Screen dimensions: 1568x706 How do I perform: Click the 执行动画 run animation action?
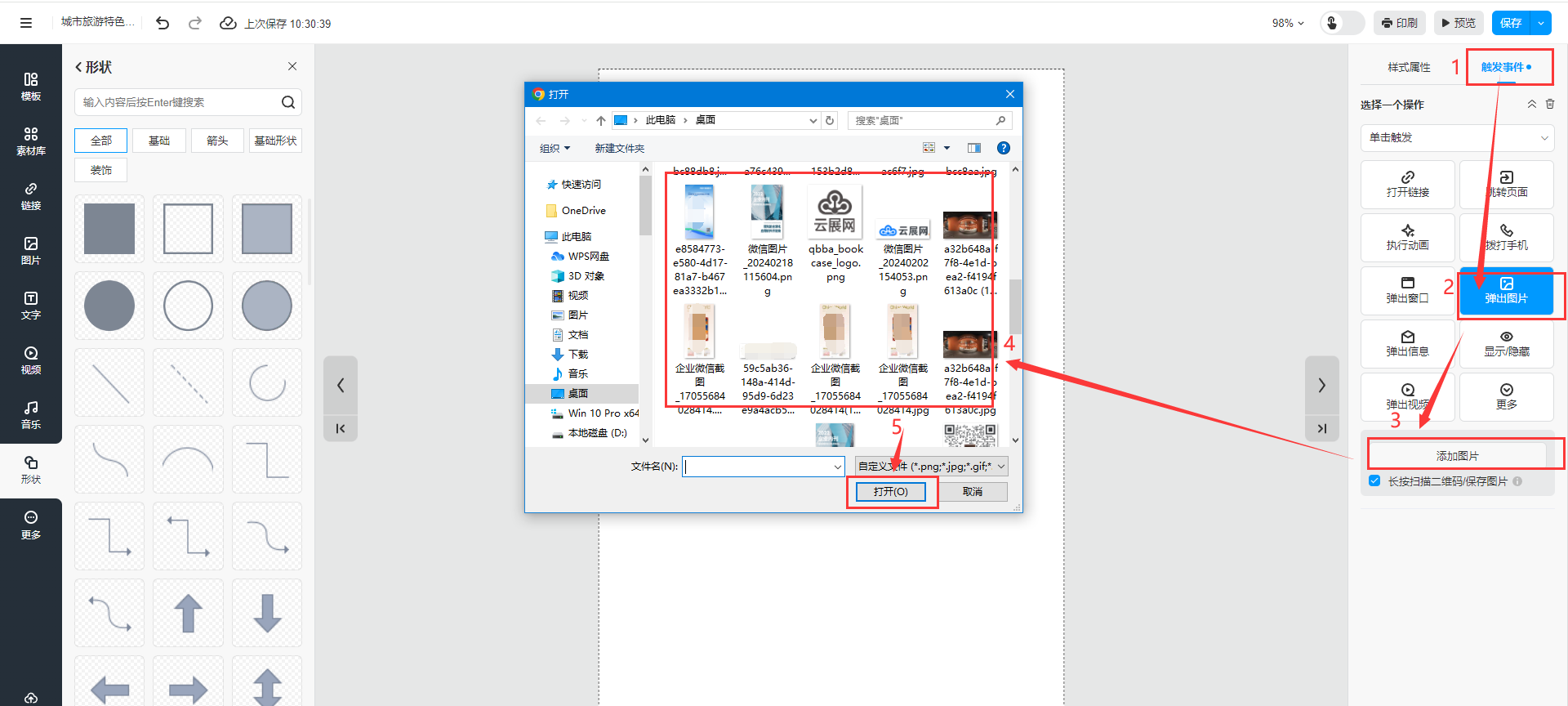(x=1407, y=238)
